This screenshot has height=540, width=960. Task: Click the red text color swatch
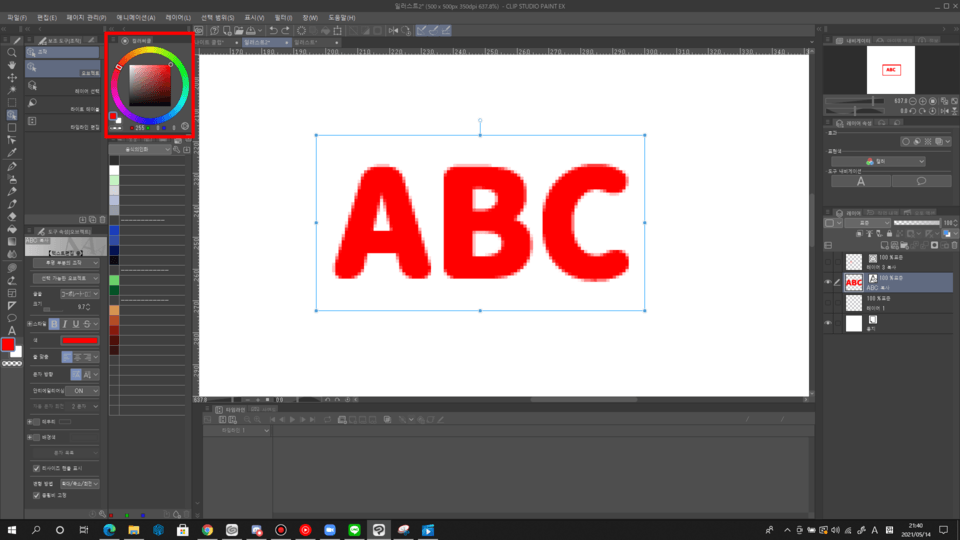[x=80, y=341]
